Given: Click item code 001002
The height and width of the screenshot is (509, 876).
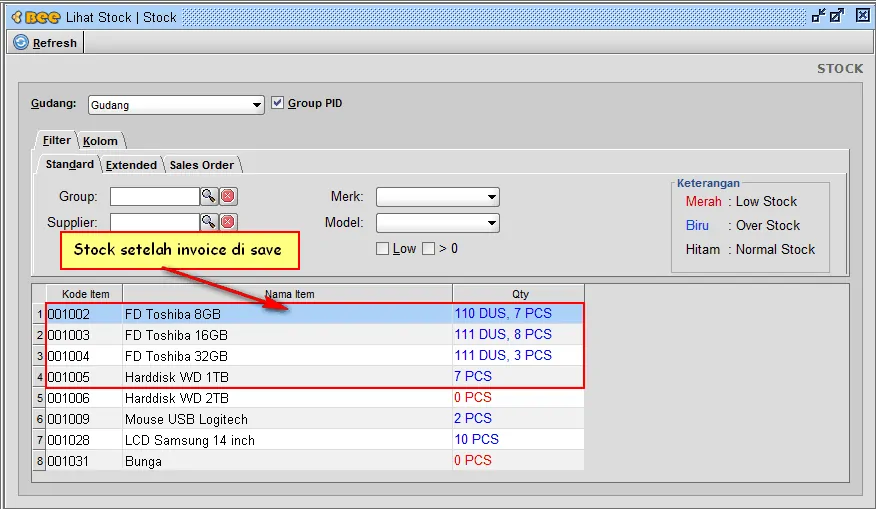Looking at the screenshot, I should (69, 314).
